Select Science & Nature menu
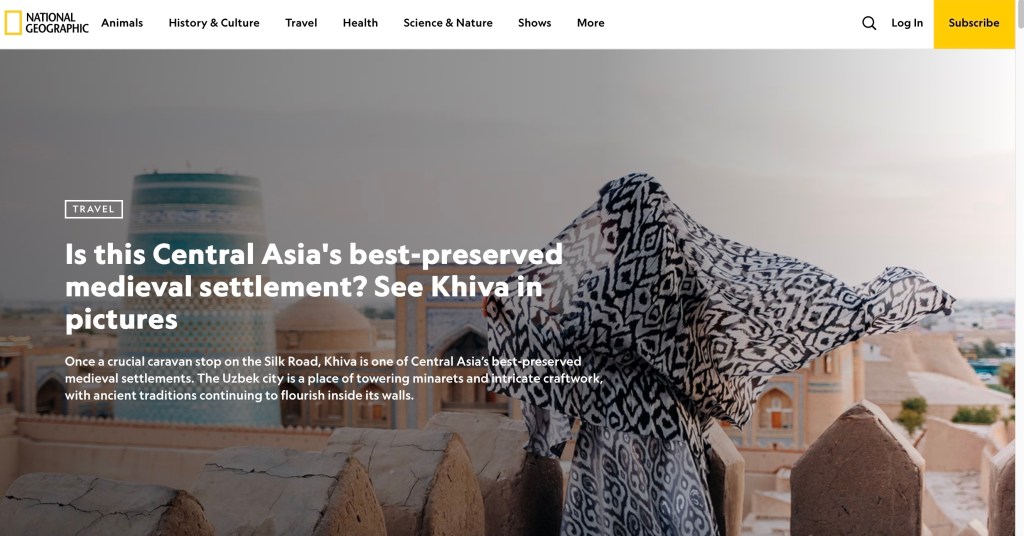Image resolution: width=1024 pixels, height=536 pixels. coord(448,23)
